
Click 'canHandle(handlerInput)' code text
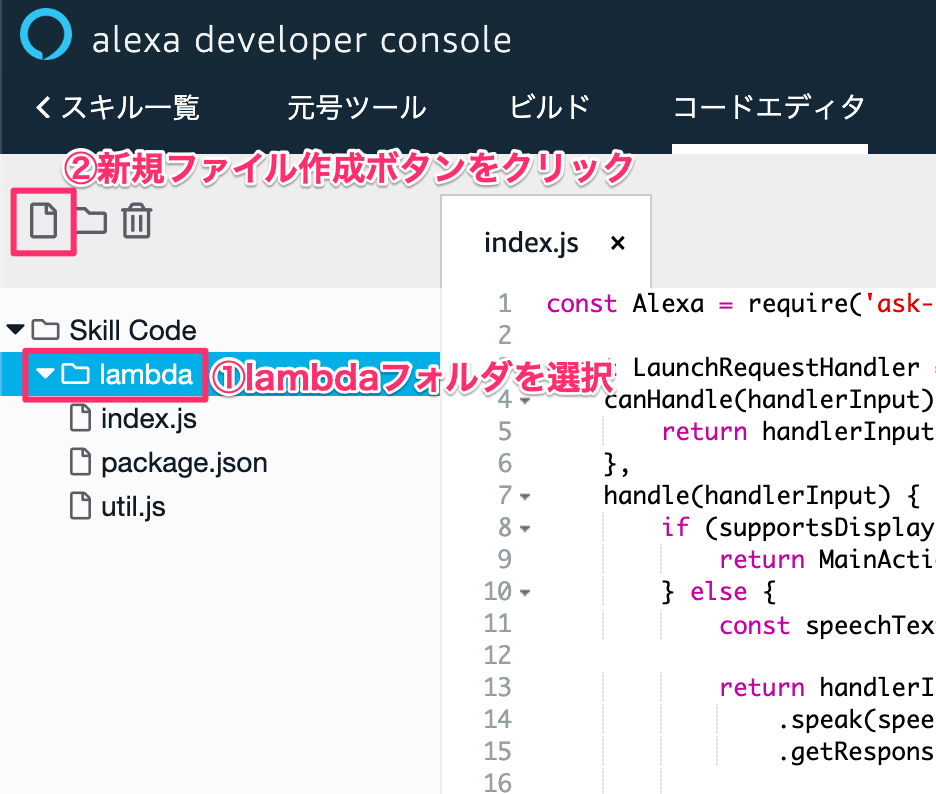(x=768, y=400)
